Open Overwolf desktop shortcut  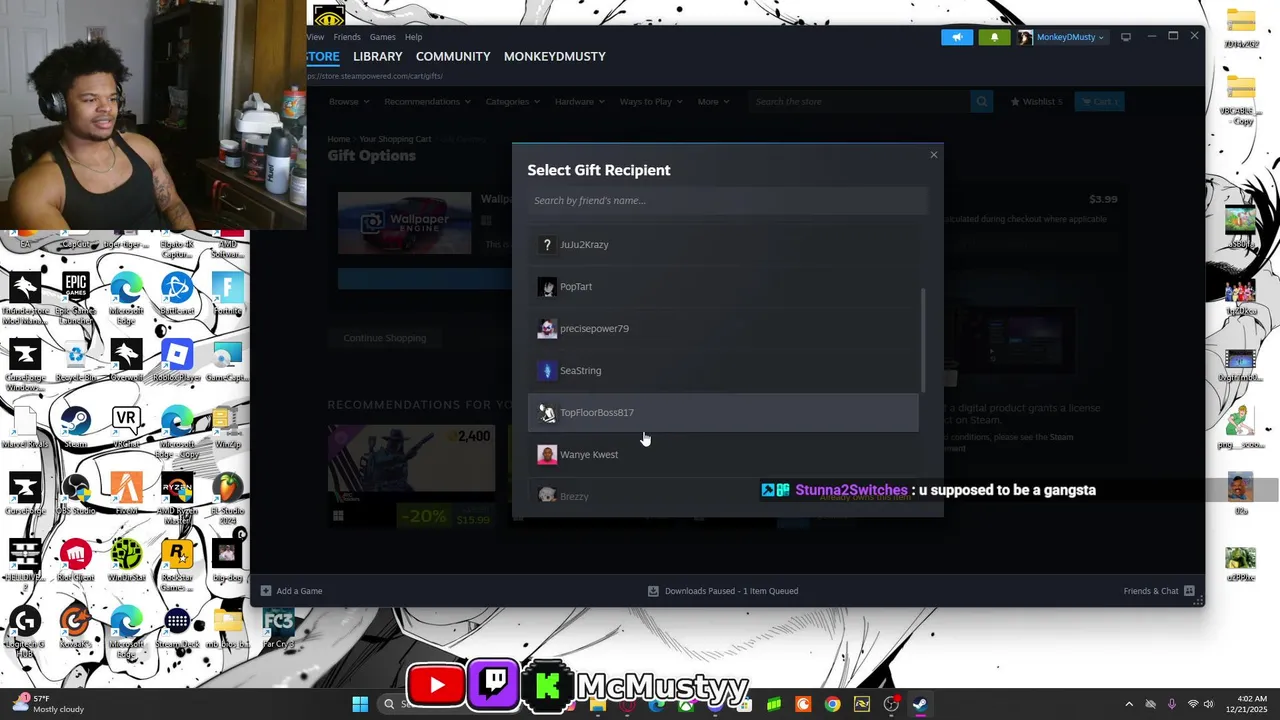126,361
